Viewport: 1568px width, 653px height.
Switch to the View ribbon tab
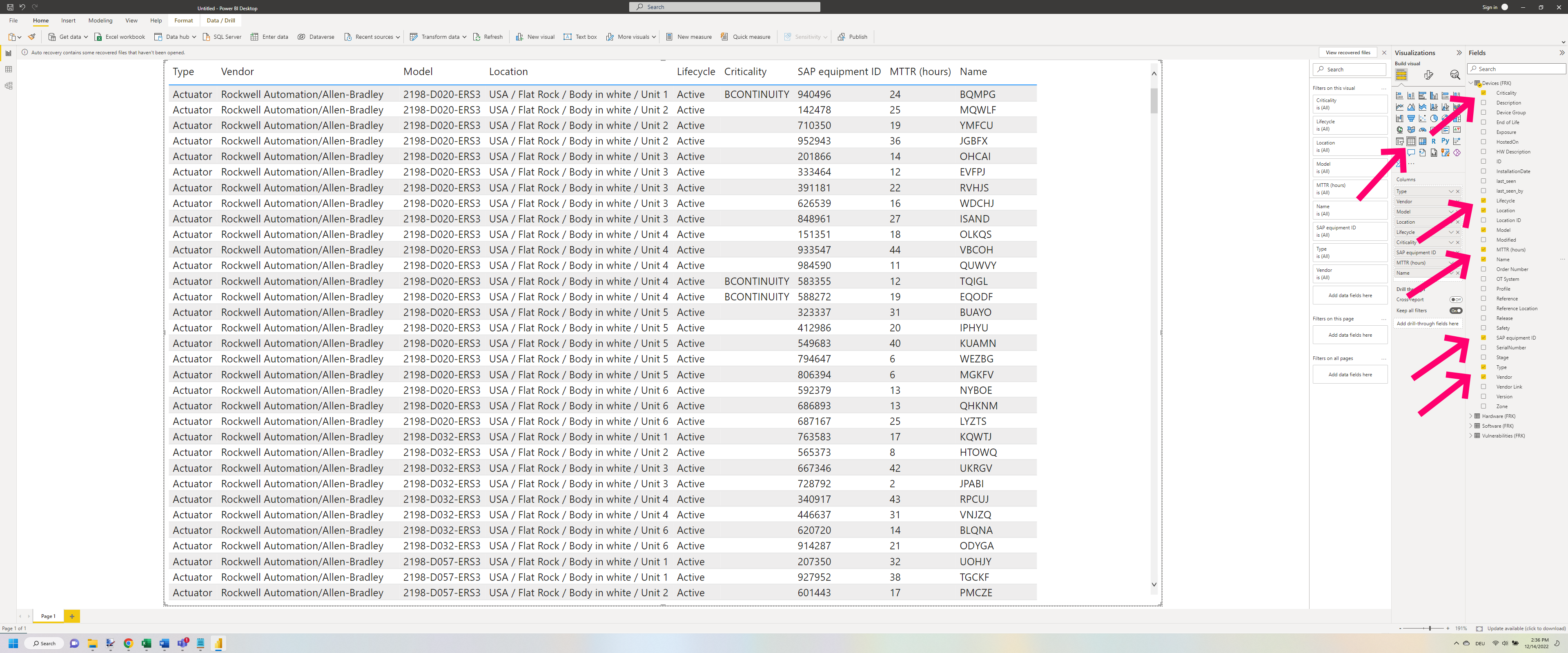pos(131,21)
